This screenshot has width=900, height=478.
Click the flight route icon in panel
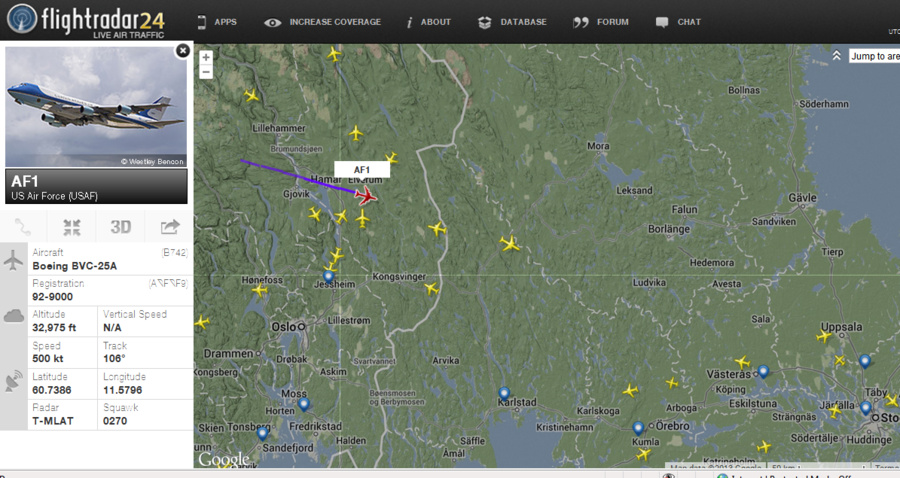pos(23,227)
